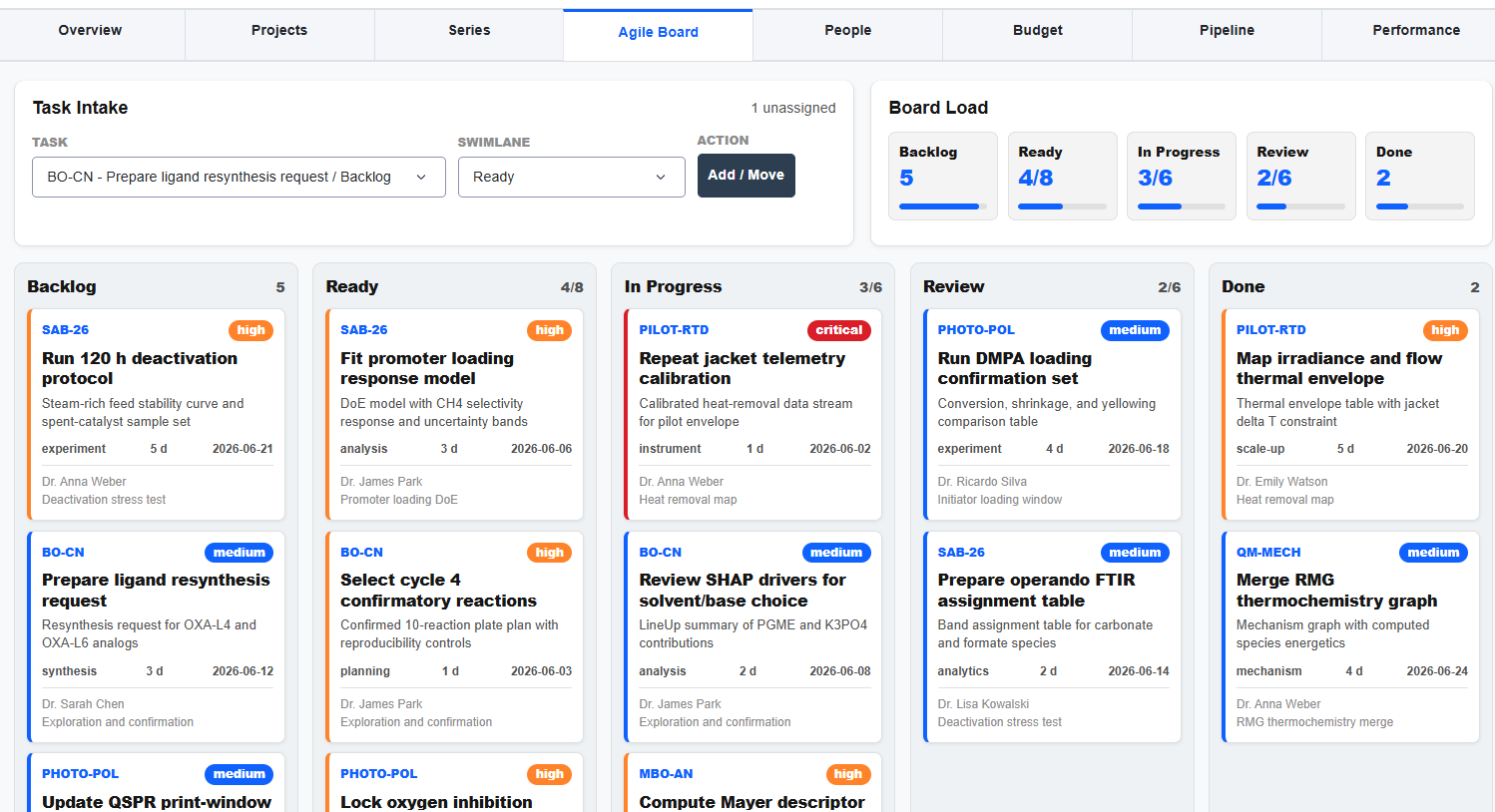
Task: Switch to the Budget tab
Action: pyautogui.click(x=1038, y=31)
